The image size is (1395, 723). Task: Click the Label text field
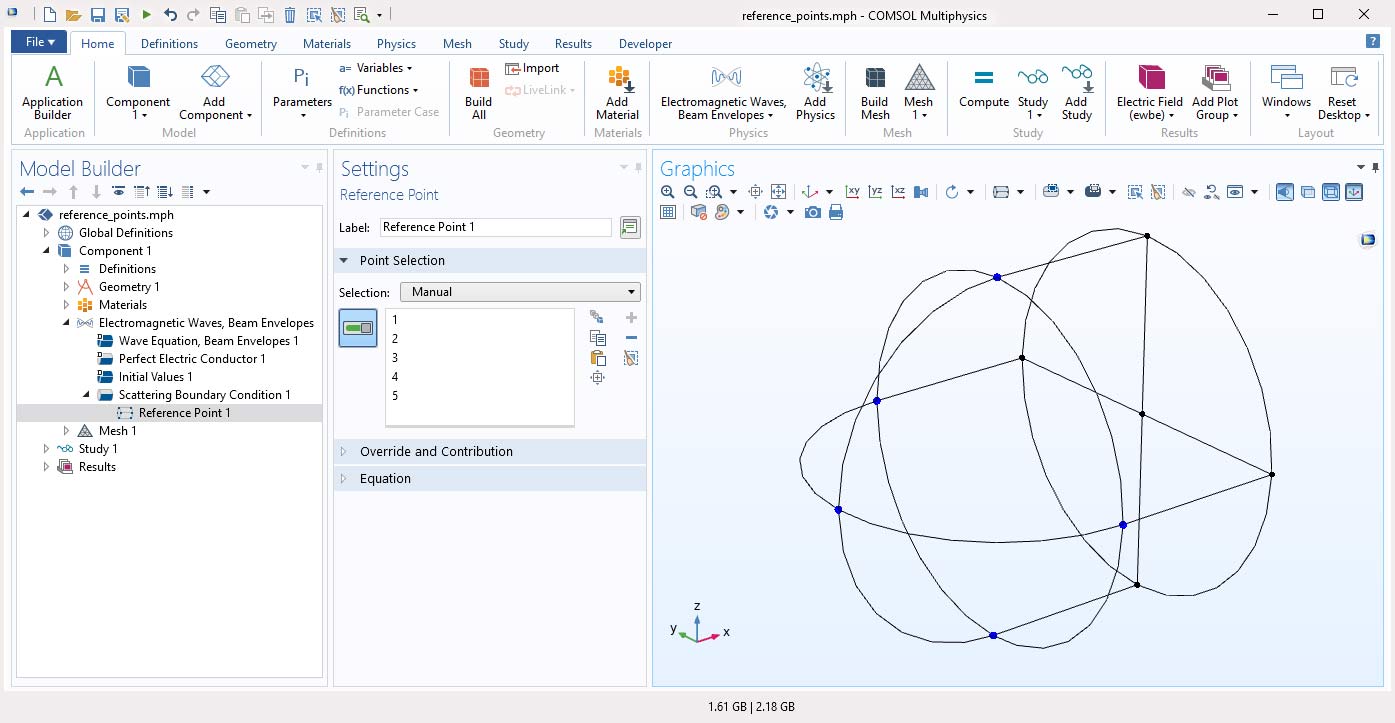[495, 227]
